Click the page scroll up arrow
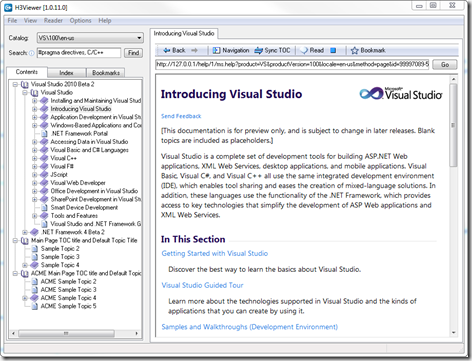This screenshot has width=472, height=361. pos(453,79)
